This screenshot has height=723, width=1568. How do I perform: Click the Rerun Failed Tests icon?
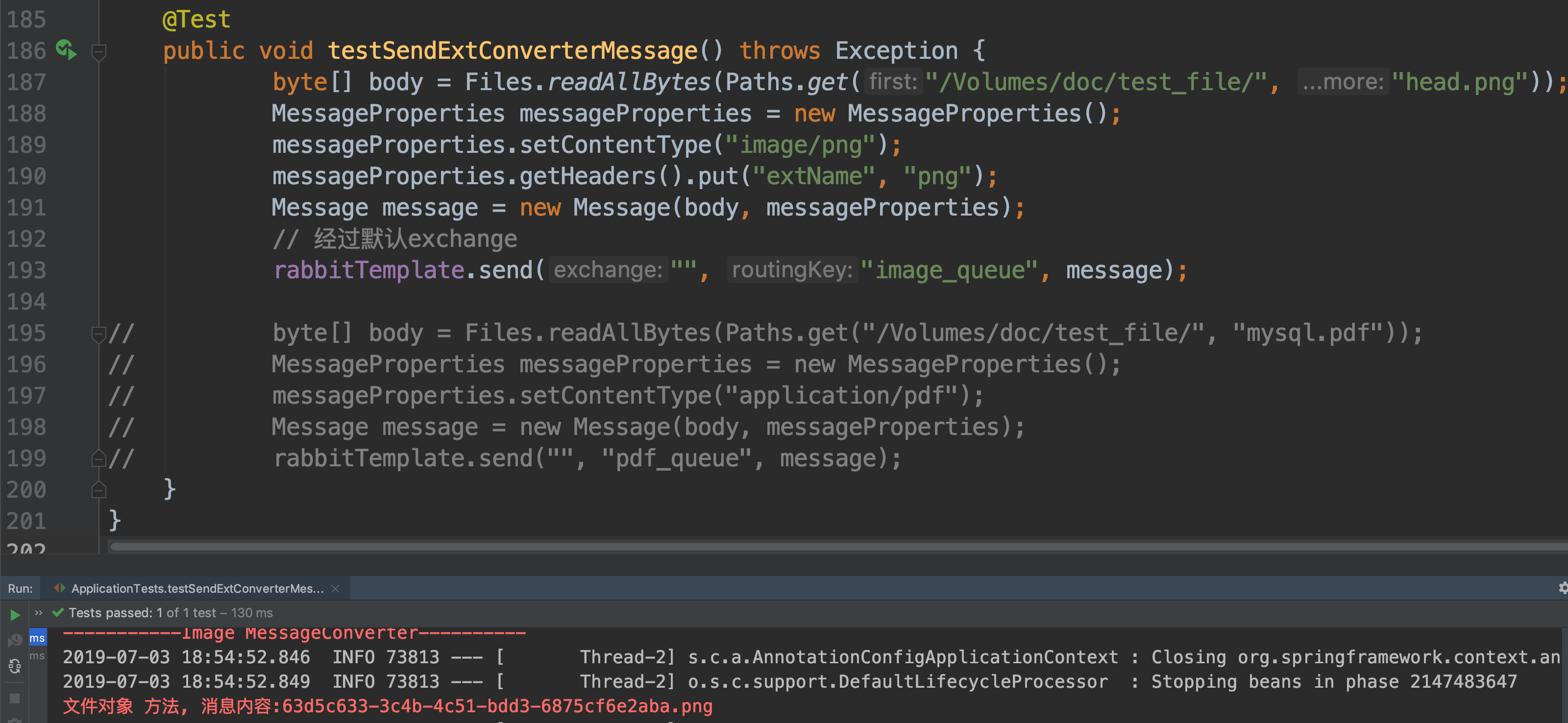click(15, 640)
